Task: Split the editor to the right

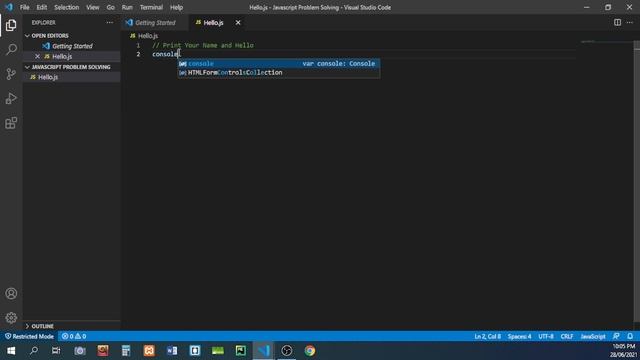Action: [x=617, y=23]
